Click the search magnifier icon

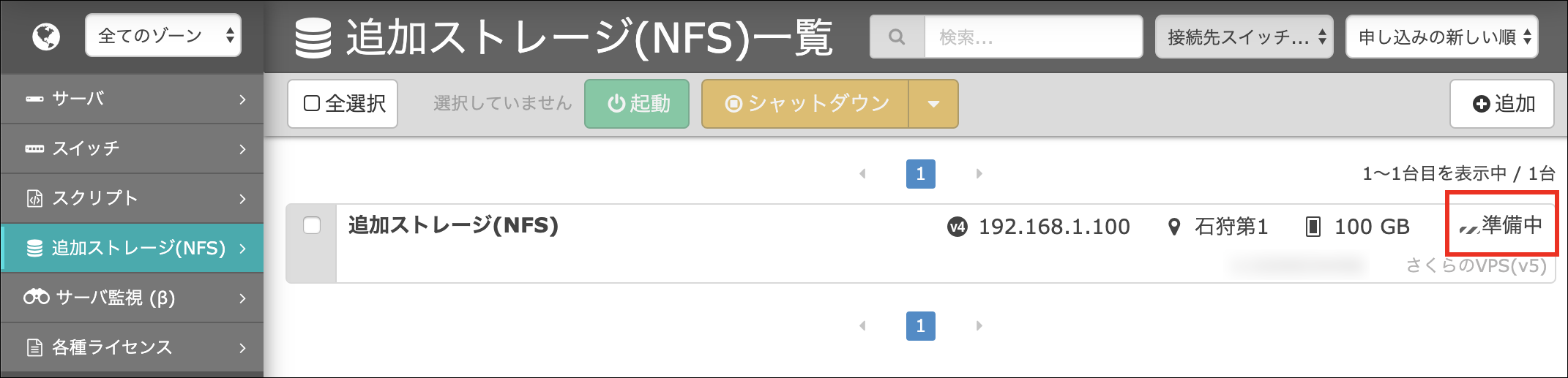point(897,37)
